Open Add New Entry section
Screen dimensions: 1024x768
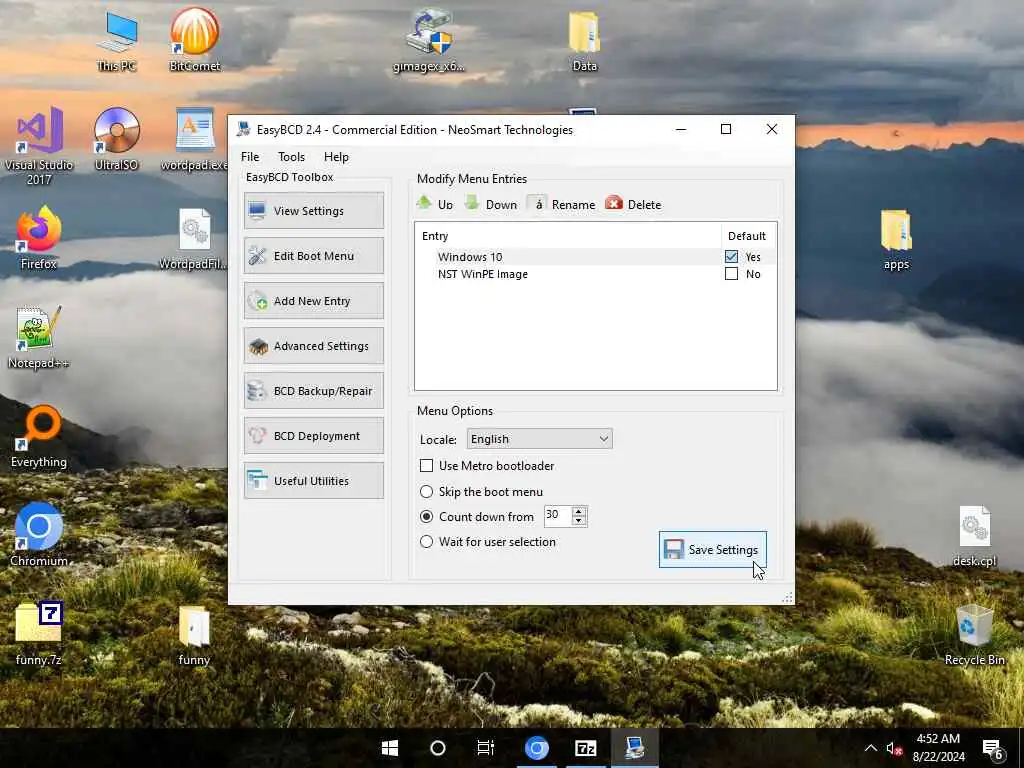click(x=313, y=301)
